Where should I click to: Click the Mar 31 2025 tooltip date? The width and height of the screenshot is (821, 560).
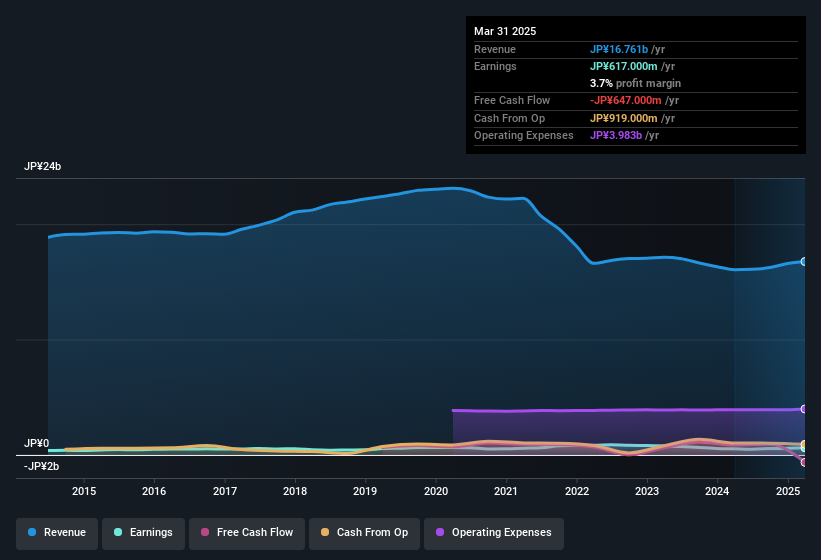pyautogui.click(x=505, y=31)
